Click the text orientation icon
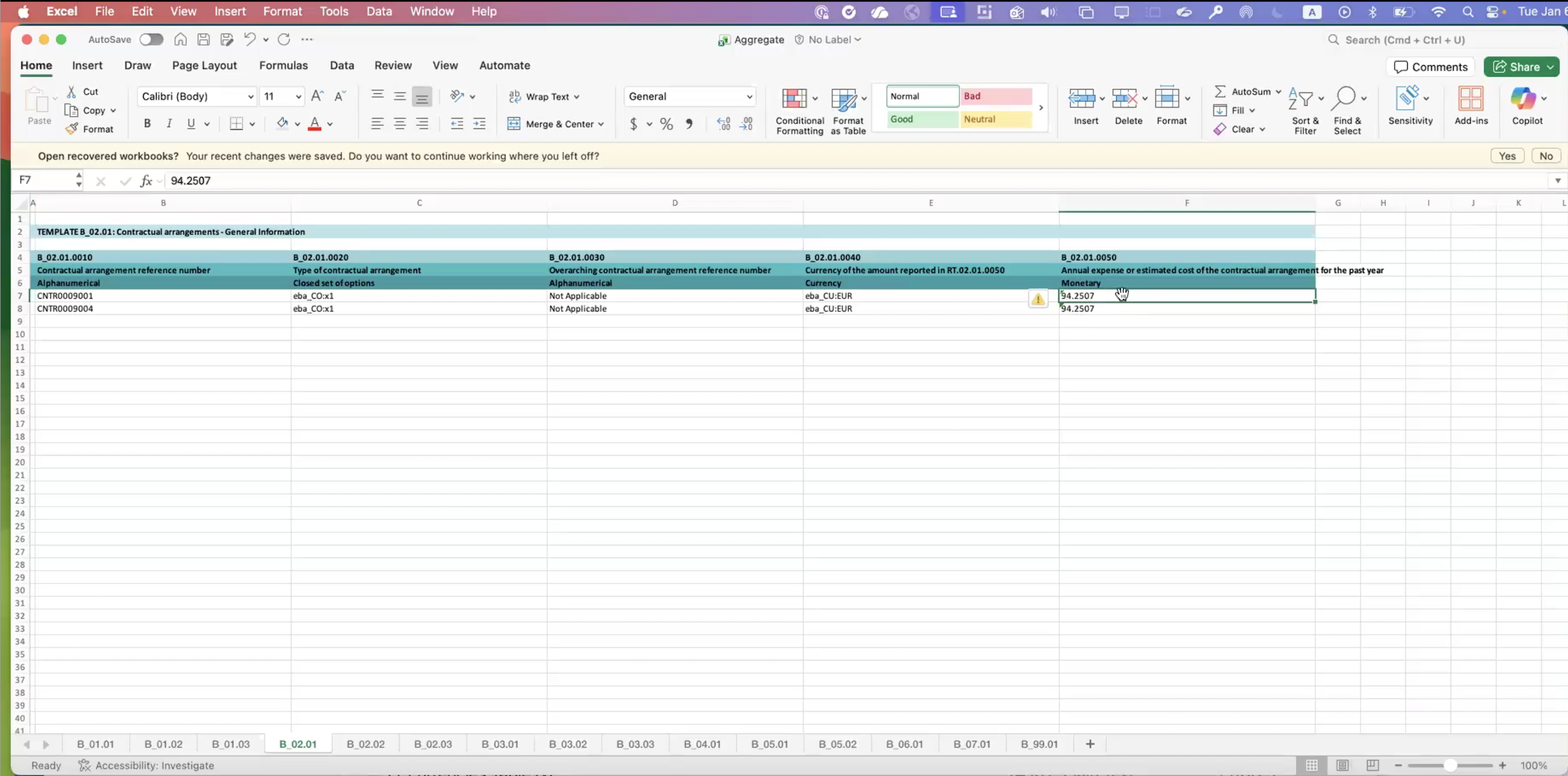The height and width of the screenshot is (776, 1568). click(456, 96)
